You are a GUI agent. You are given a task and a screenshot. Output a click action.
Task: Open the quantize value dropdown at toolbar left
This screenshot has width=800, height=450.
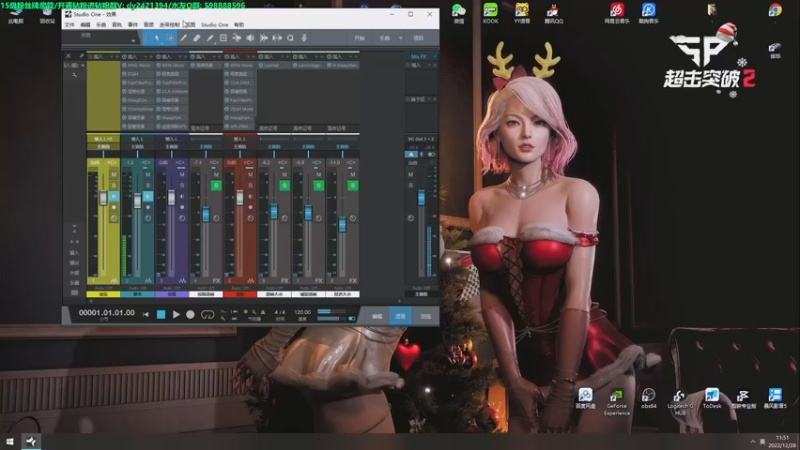133,40
